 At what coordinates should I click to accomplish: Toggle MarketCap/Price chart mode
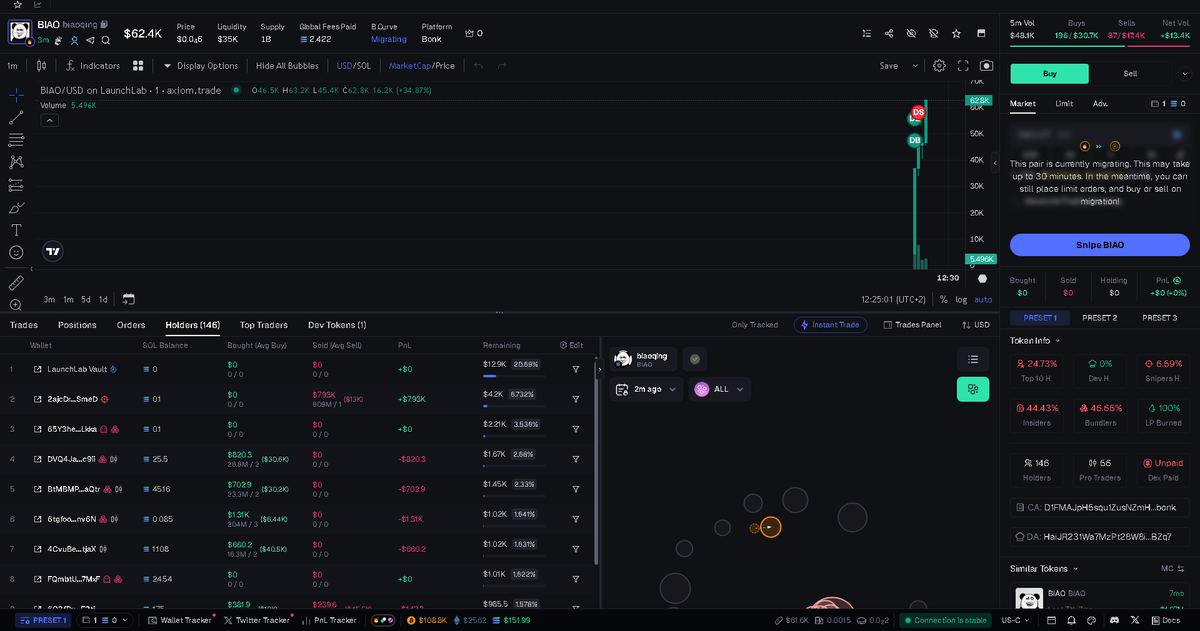pyautogui.click(x=421, y=66)
